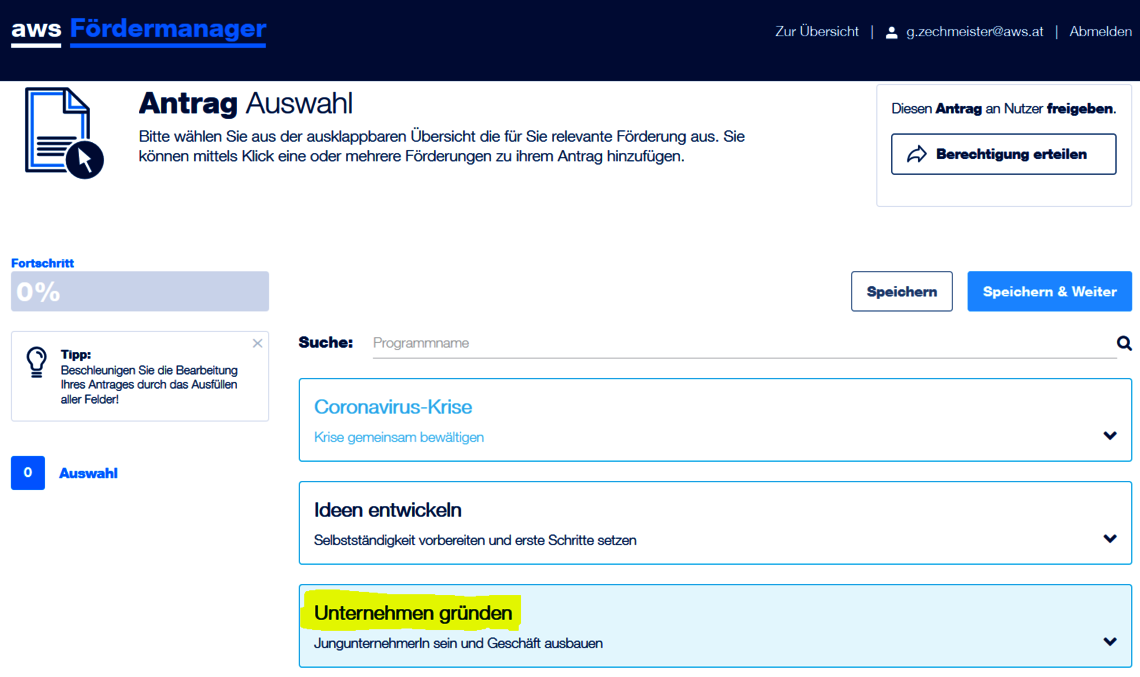
Task: Click the Auswahl label in sidebar
Action: click(x=88, y=473)
